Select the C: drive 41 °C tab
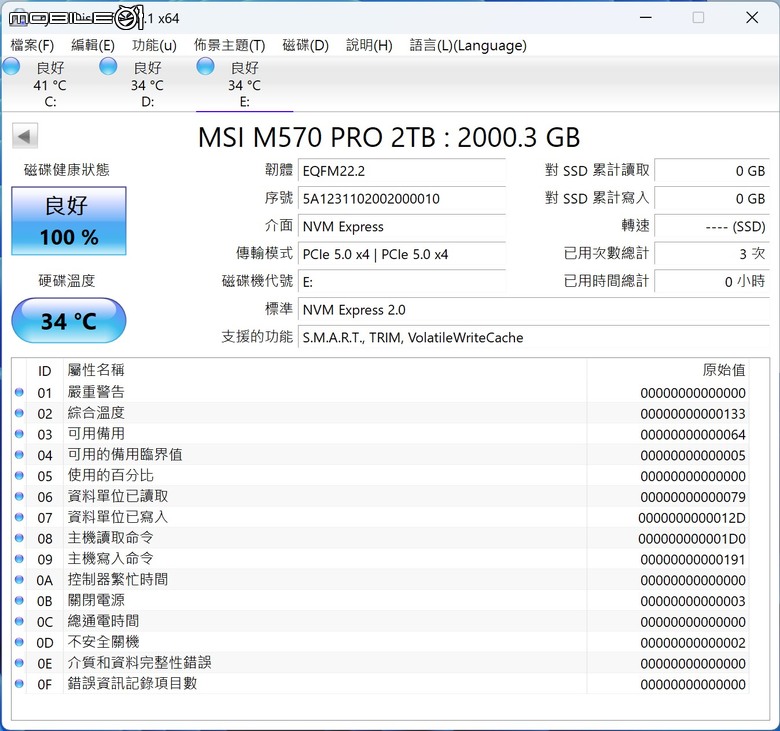 (50, 85)
